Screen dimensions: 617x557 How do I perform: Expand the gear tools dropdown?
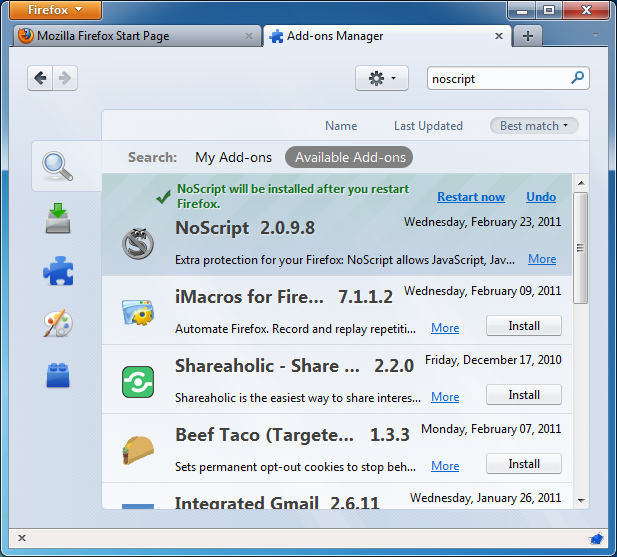[x=382, y=78]
